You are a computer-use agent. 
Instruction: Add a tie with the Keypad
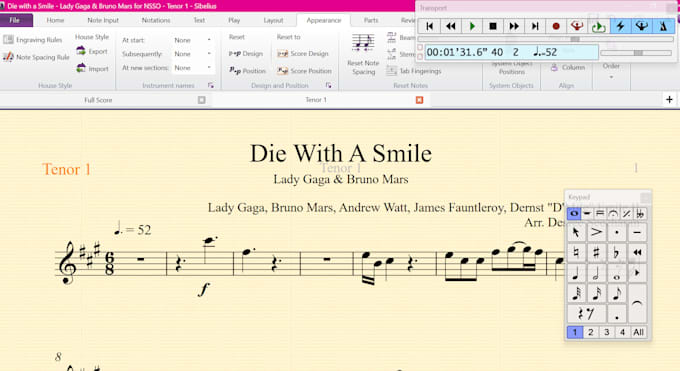click(x=637, y=303)
